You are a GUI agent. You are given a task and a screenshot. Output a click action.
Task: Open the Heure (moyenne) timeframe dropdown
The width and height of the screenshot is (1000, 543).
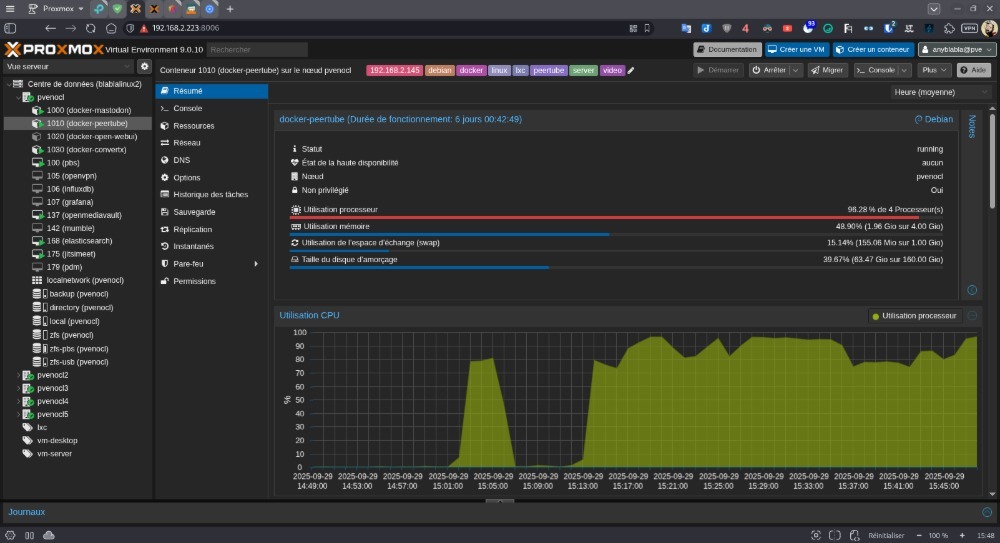[x=941, y=92]
